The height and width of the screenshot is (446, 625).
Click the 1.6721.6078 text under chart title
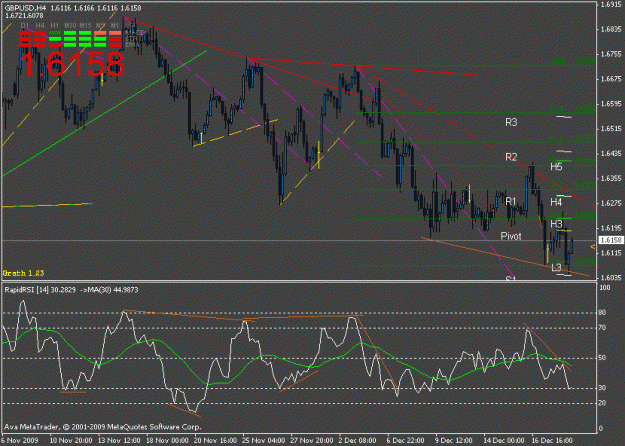(24, 16)
